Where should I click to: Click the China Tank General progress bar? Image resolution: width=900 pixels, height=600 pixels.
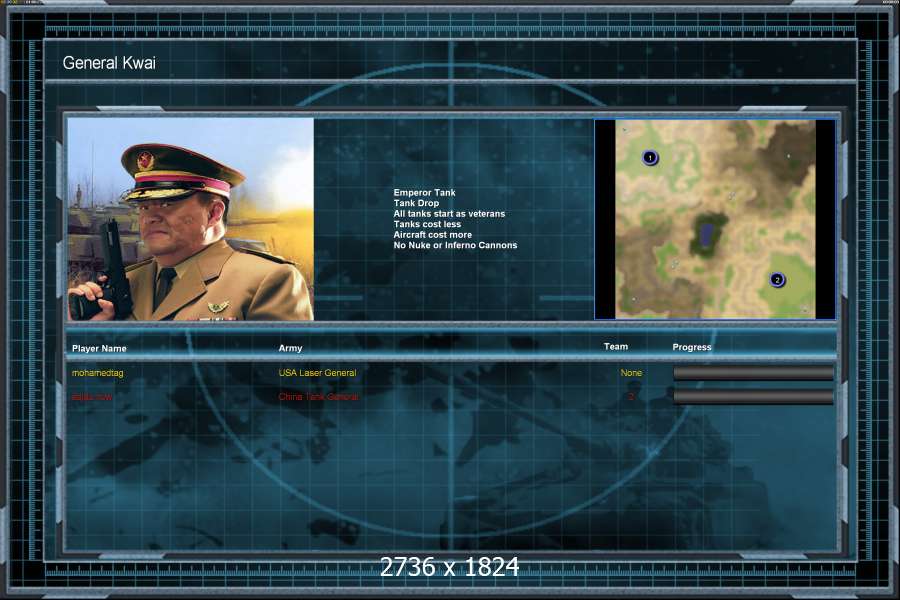pyautogui.click(x=753, y=397)
